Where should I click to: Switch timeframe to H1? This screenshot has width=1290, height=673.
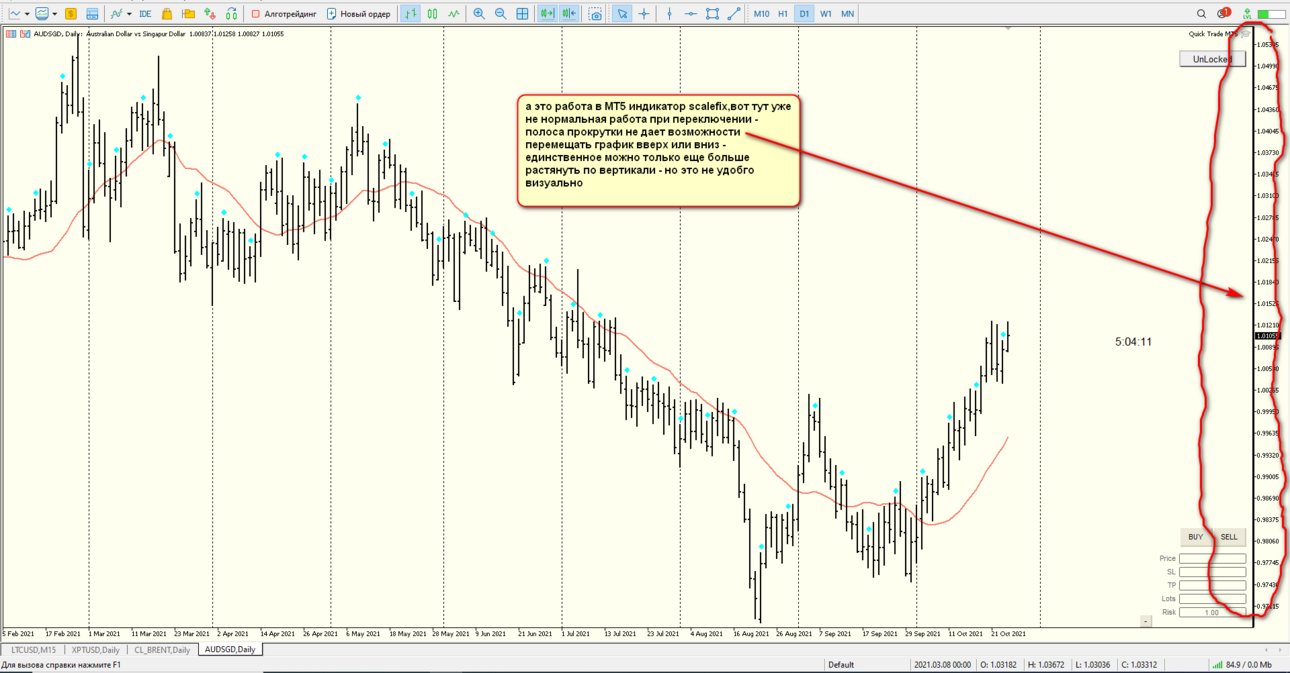pos(783,14)
